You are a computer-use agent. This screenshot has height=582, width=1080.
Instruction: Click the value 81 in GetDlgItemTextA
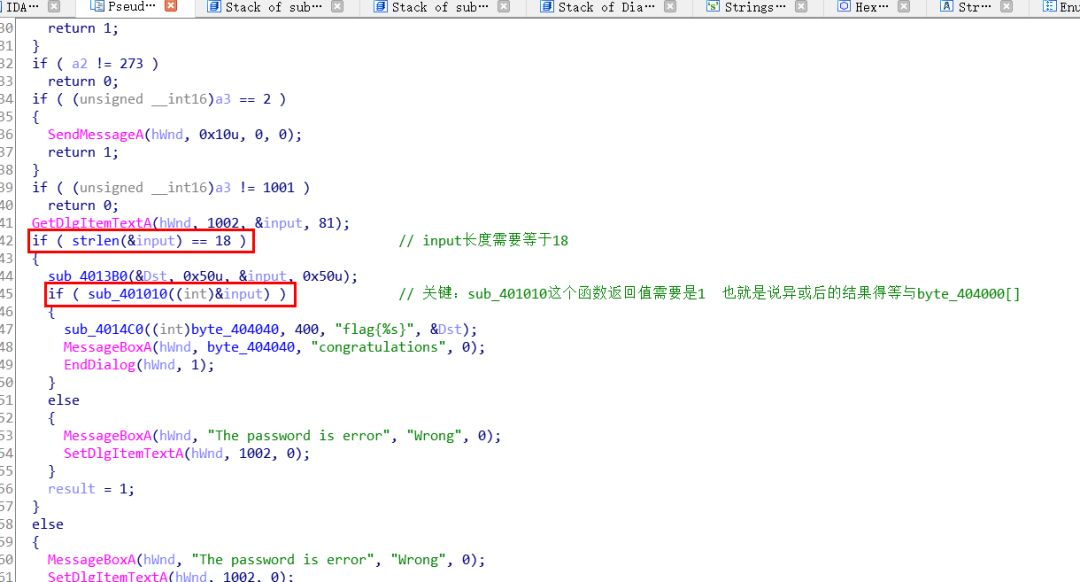[x=326, y=223]
